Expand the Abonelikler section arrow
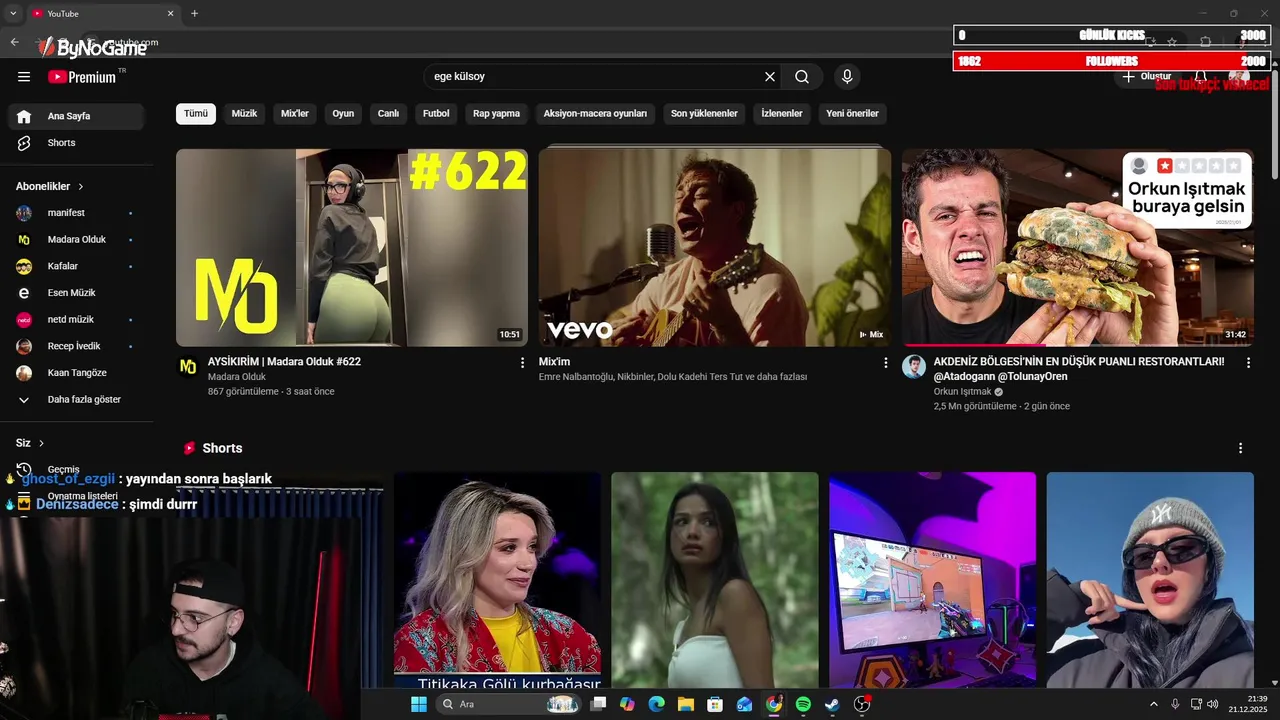Screen dimensions: 1280x720 [81, 187]
